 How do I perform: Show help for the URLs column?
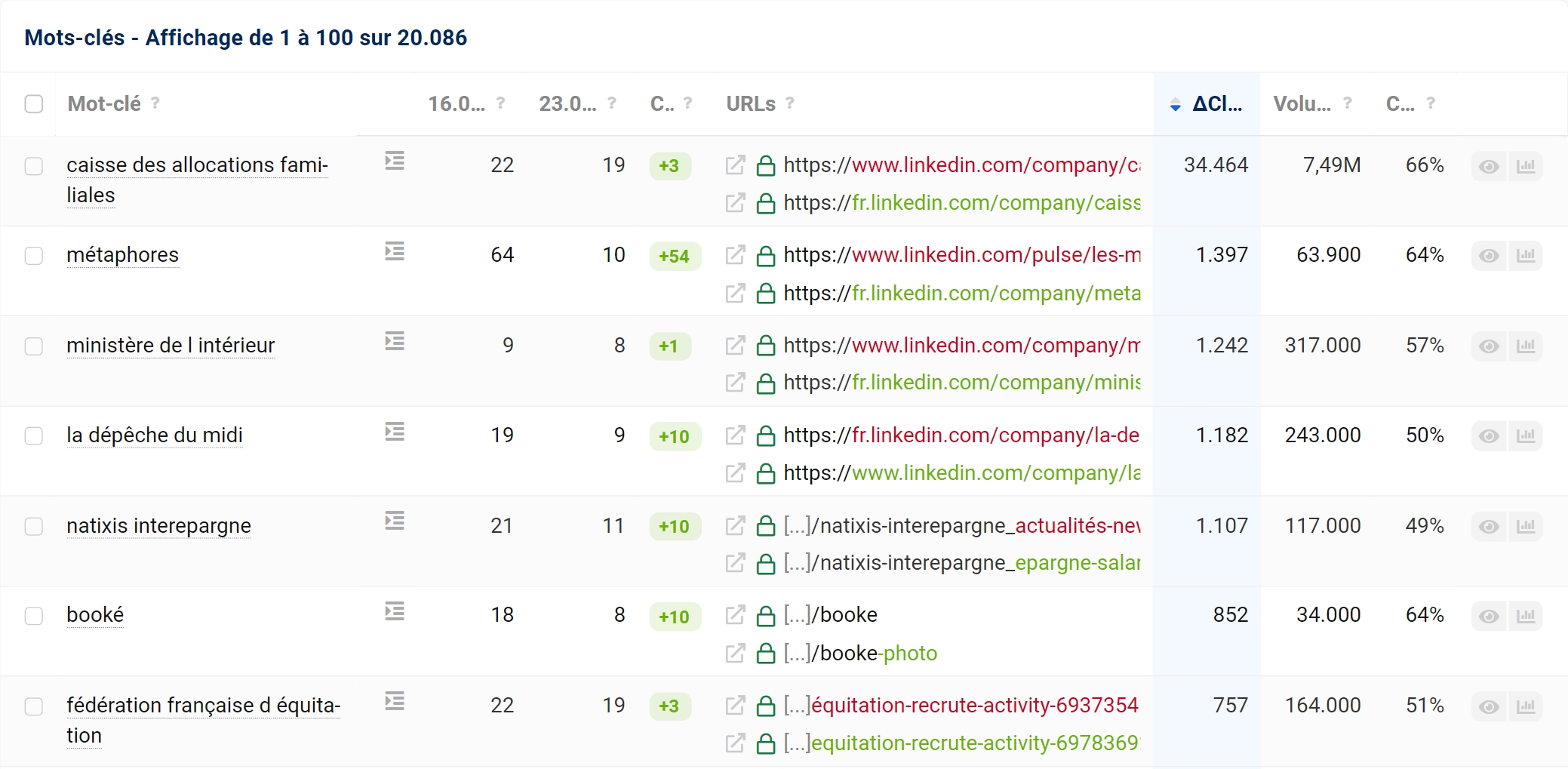pos(790,103)
